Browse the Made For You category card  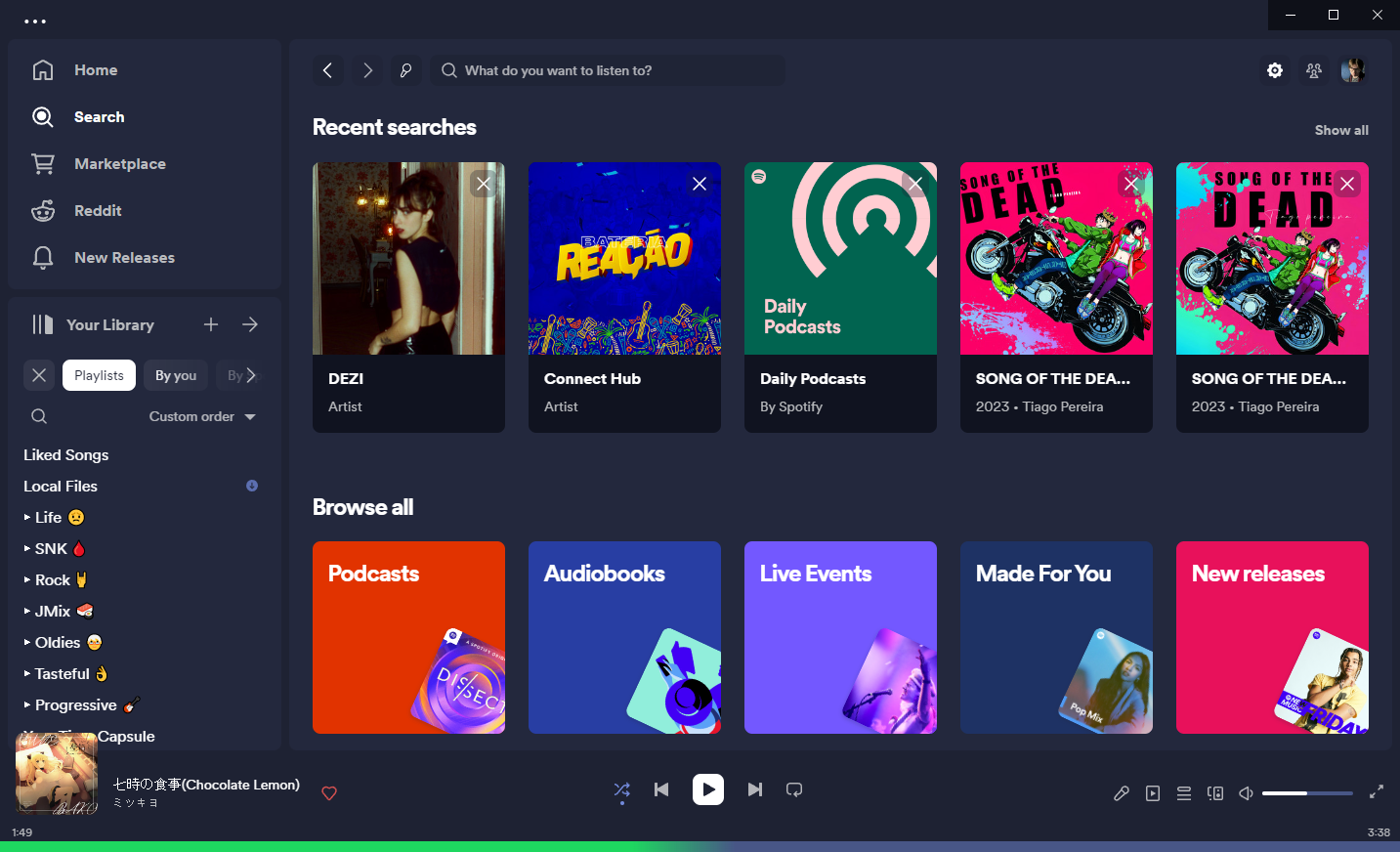coord(1056,637)
